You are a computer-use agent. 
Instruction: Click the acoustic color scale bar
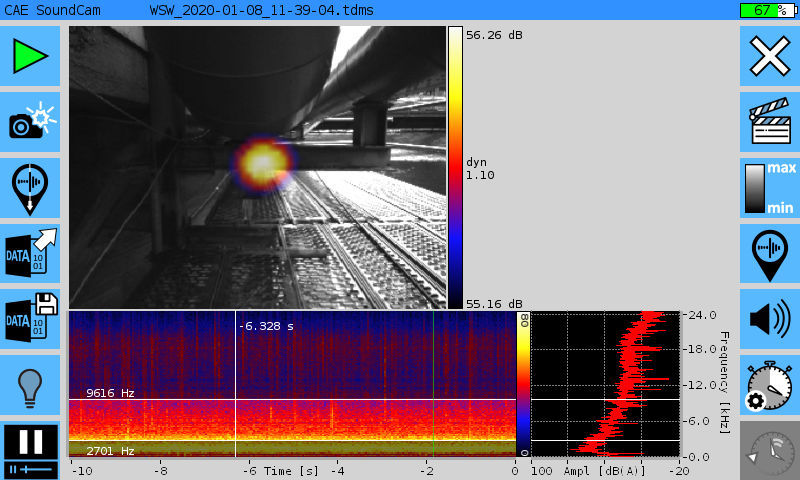tap(455, 167)
